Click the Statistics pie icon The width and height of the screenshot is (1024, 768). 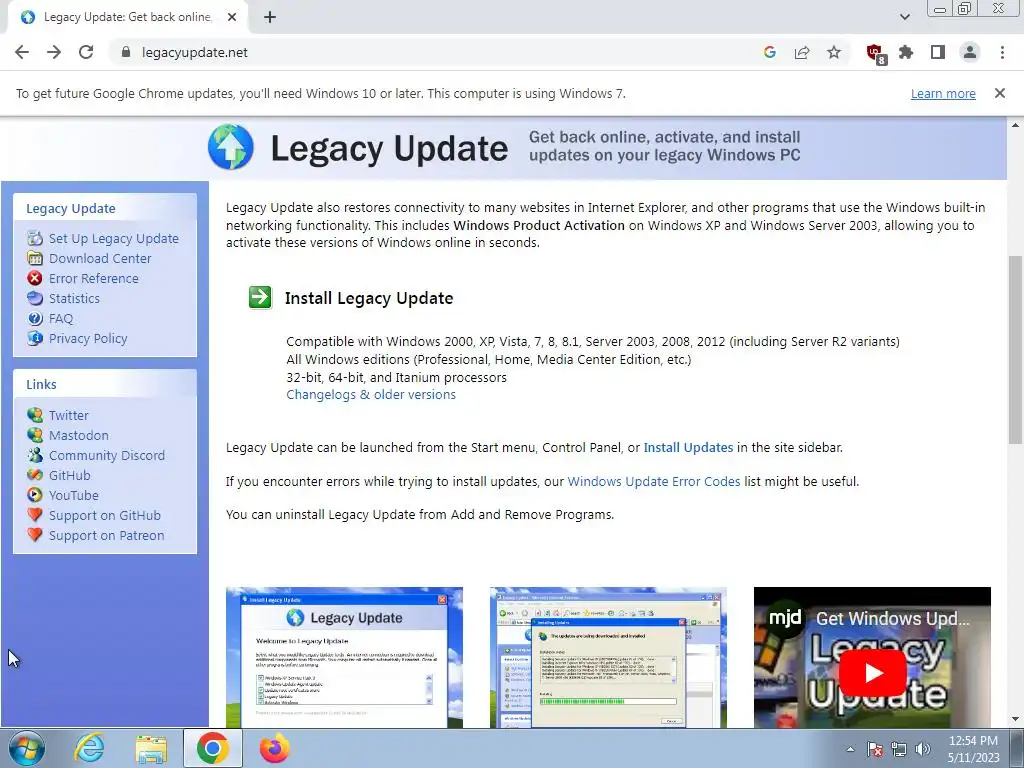35,298
